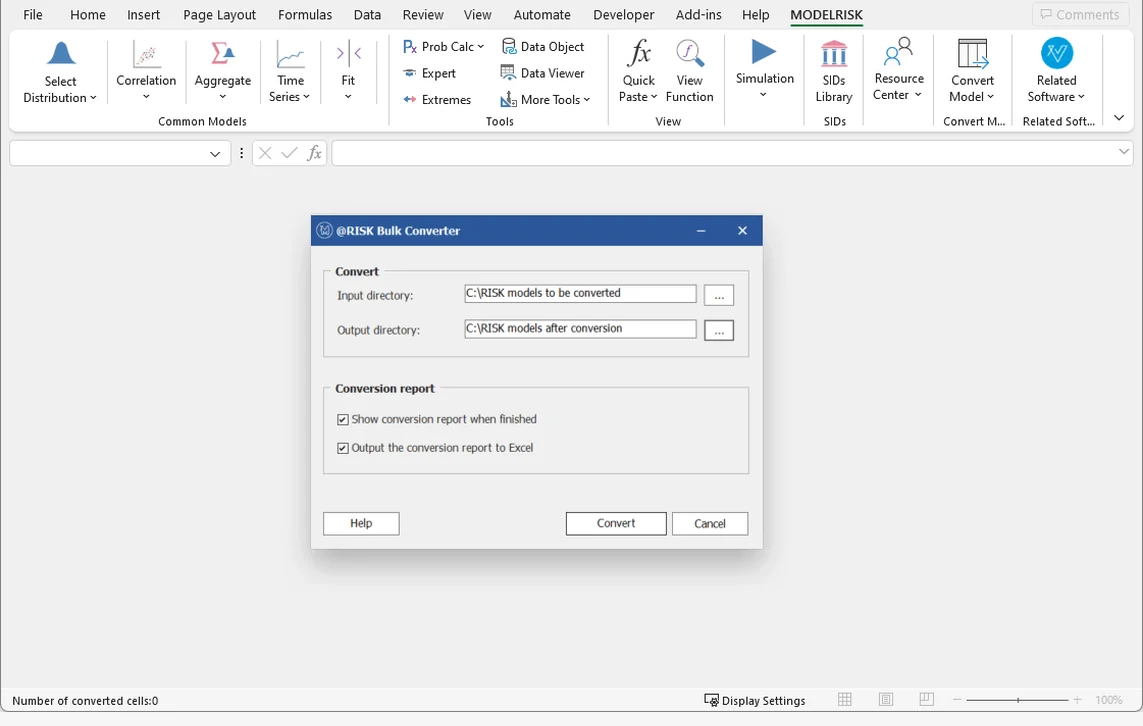This screenshot has width=1143, height=726.
Task: Zoom out with the minus button
Action: [957, 700]
